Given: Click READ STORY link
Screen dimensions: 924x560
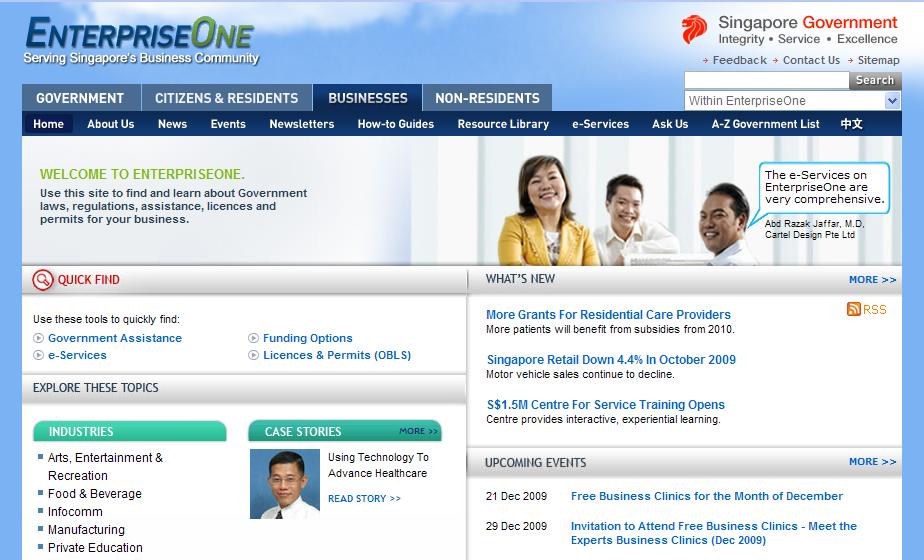Looking at the screenshot, I should pos(364,499).
